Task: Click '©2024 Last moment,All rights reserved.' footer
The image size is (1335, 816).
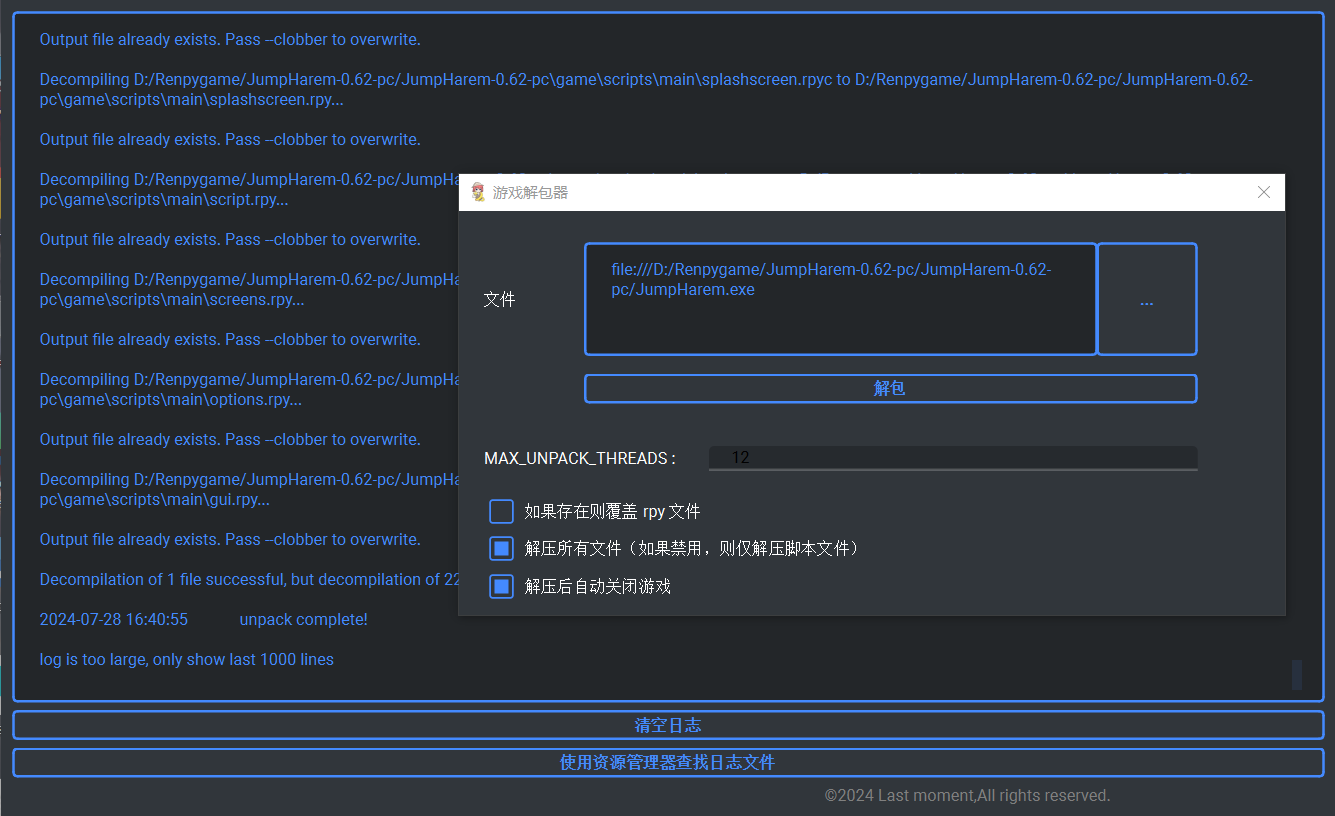Action: click(967, 796)
